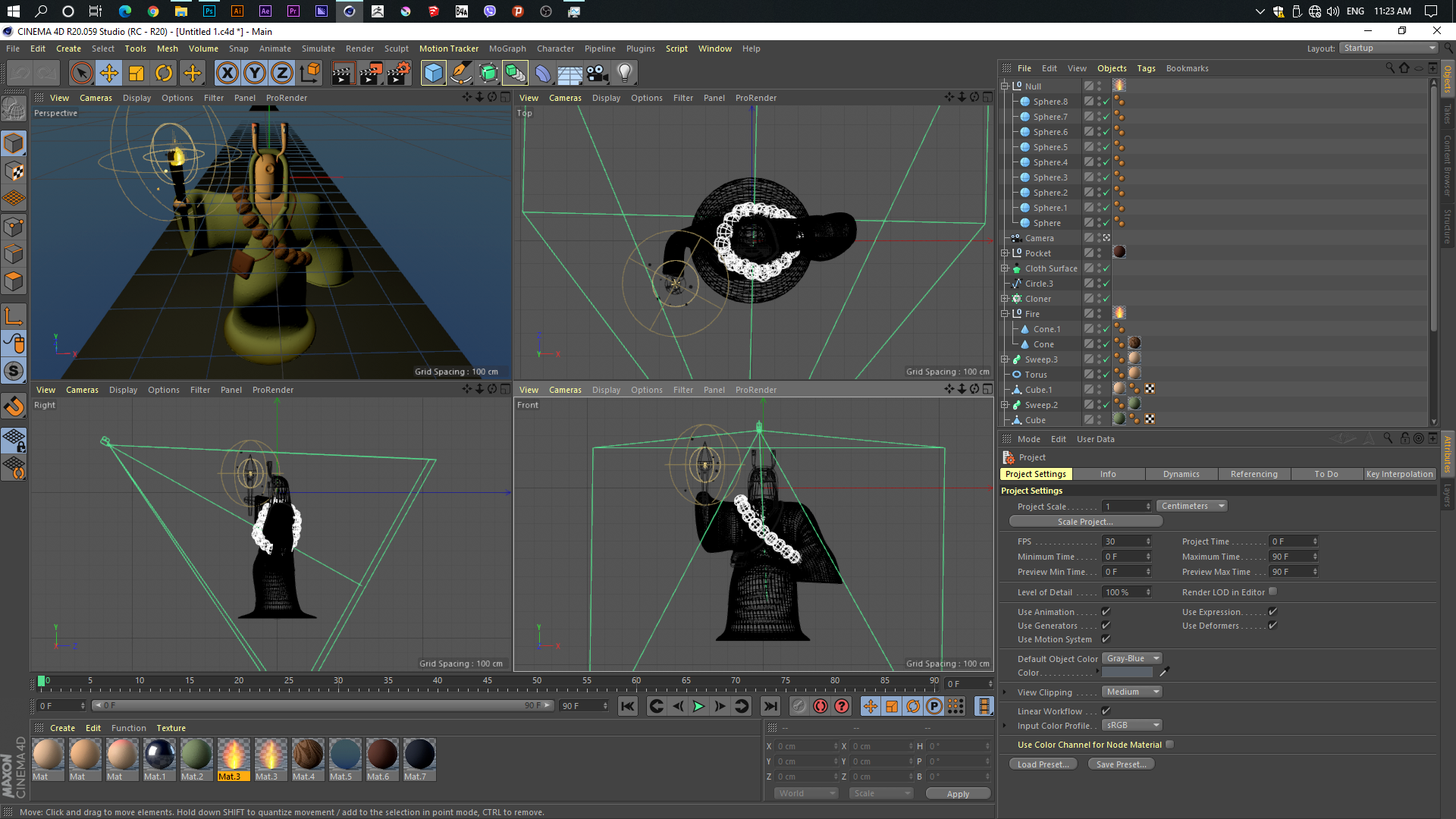Click the Scale tool icon

(x=136, y=73)
